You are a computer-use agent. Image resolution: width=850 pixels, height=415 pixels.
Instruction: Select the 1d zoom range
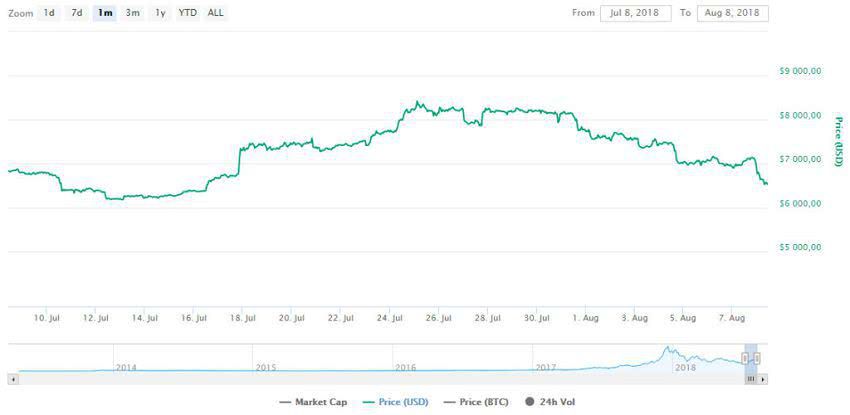coord(49,13)
